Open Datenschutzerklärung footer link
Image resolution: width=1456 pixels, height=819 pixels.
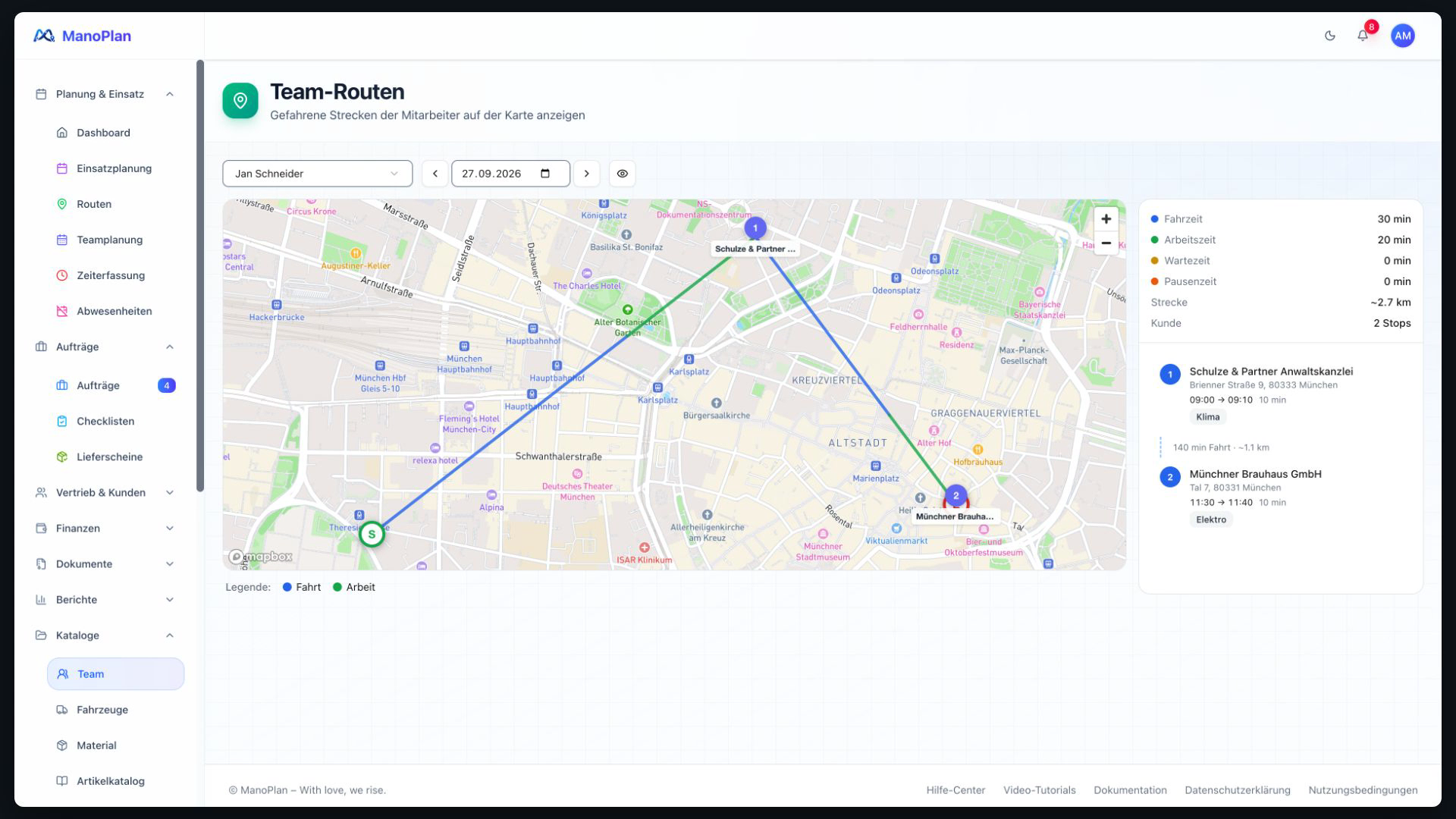tap(1238, 789)
